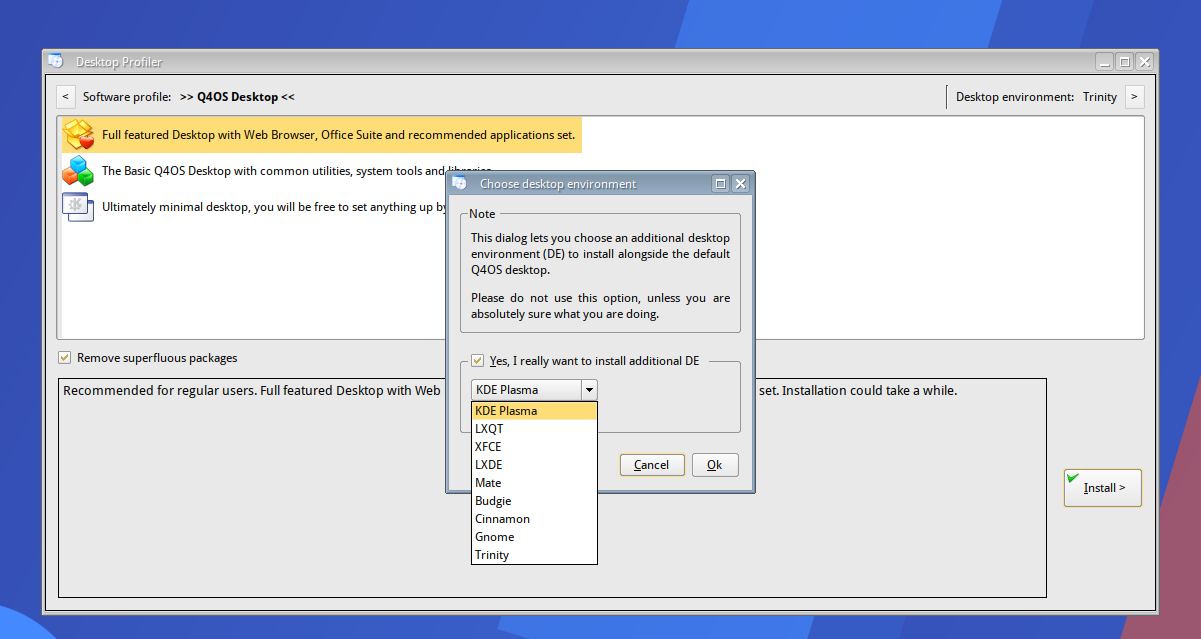
Task: Click the Cancel button in the dialog
Action: click(652, 465)
